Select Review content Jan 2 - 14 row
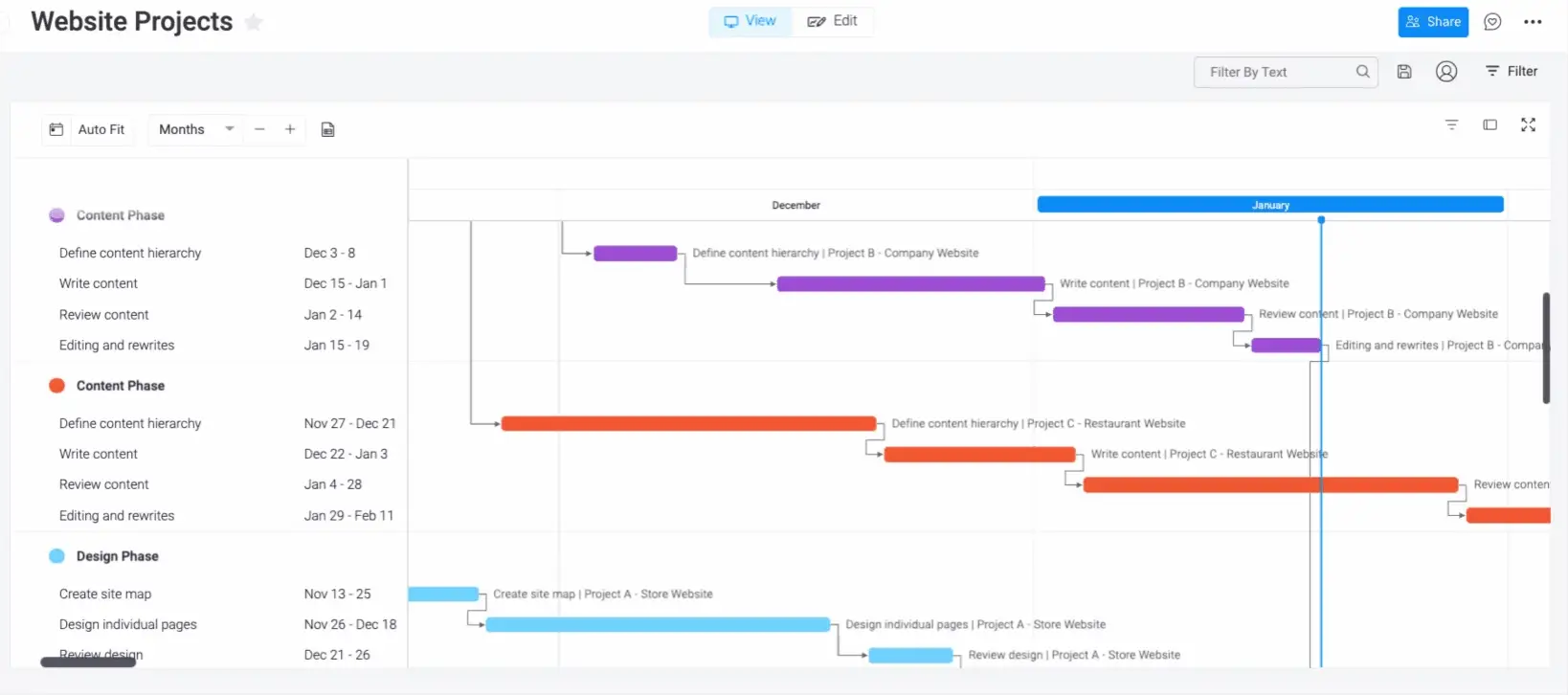This screenshot has height=695, width=1568. pos(209,314)
